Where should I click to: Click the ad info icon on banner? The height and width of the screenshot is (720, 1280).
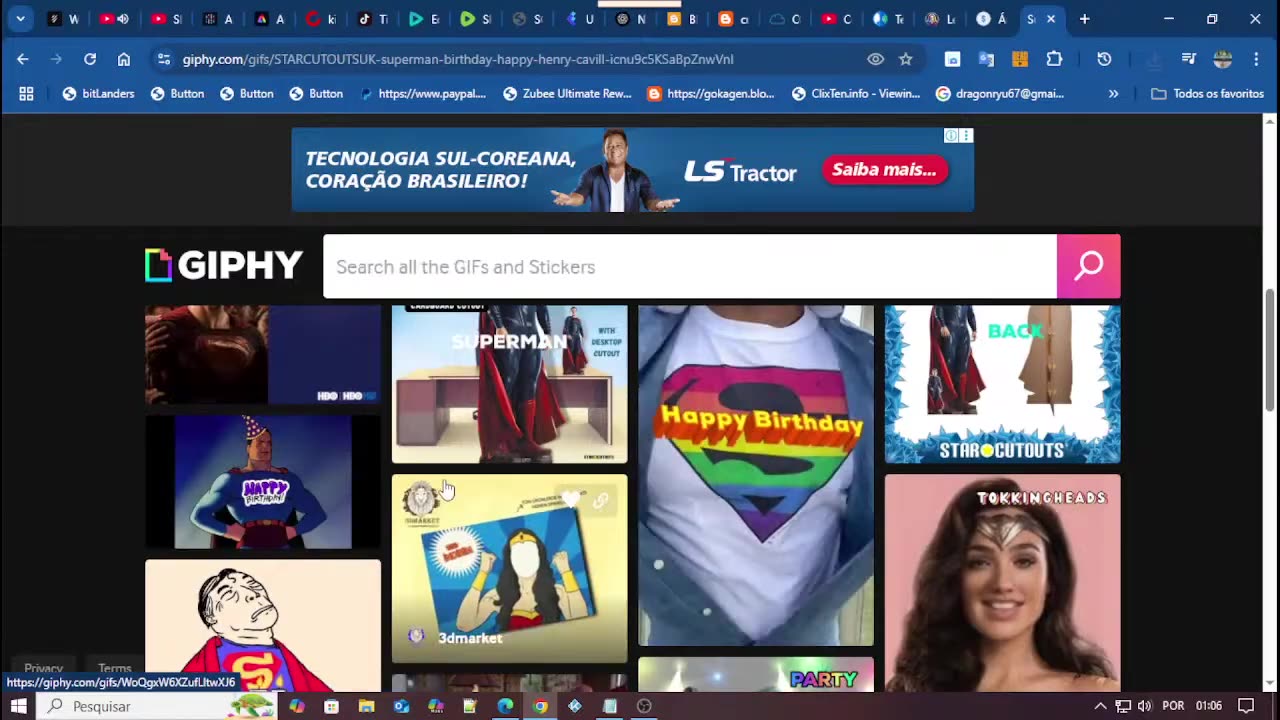[952, 135]
